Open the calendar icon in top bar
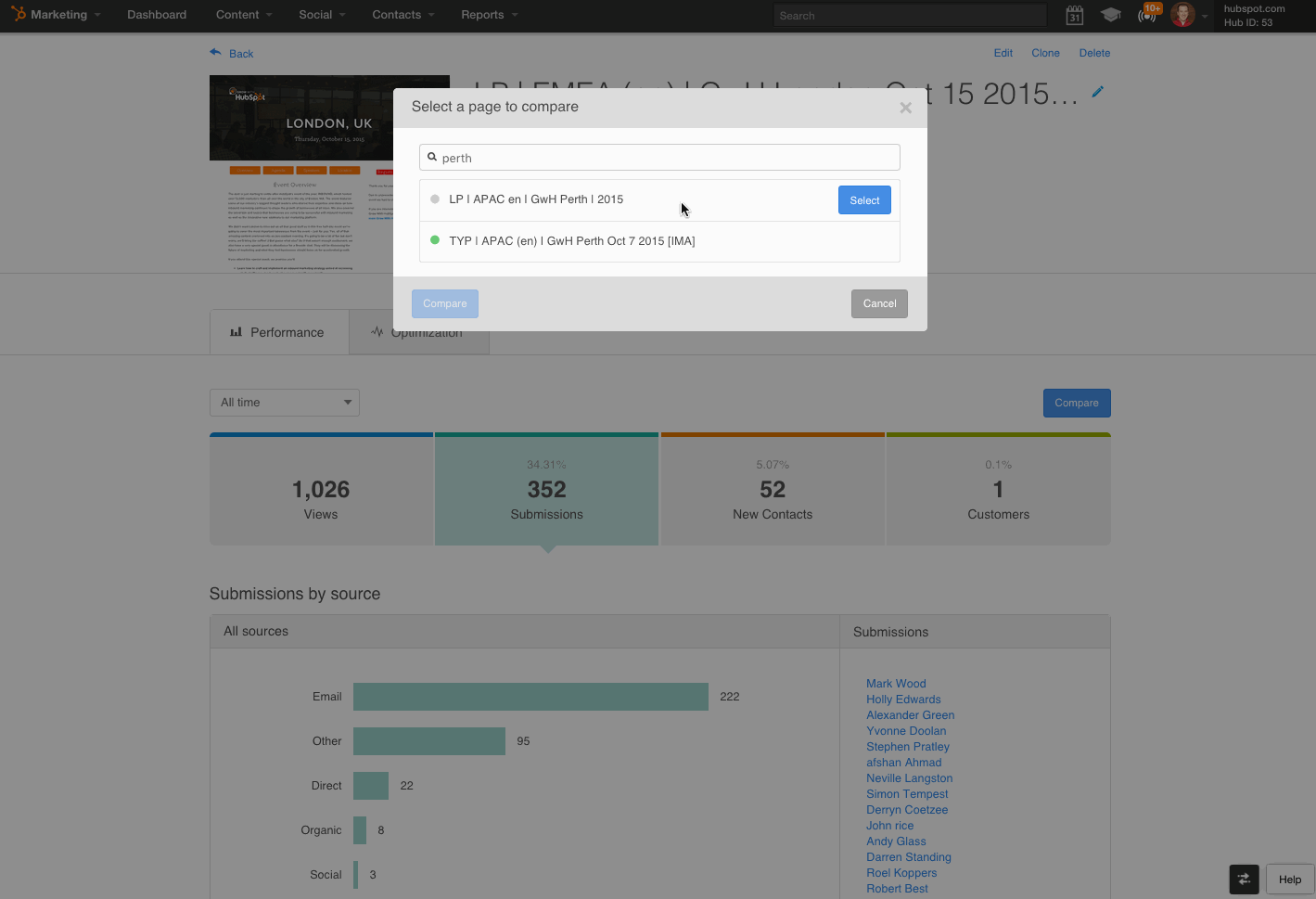This screenshot has width=1316, height=899. point(1074,15)
